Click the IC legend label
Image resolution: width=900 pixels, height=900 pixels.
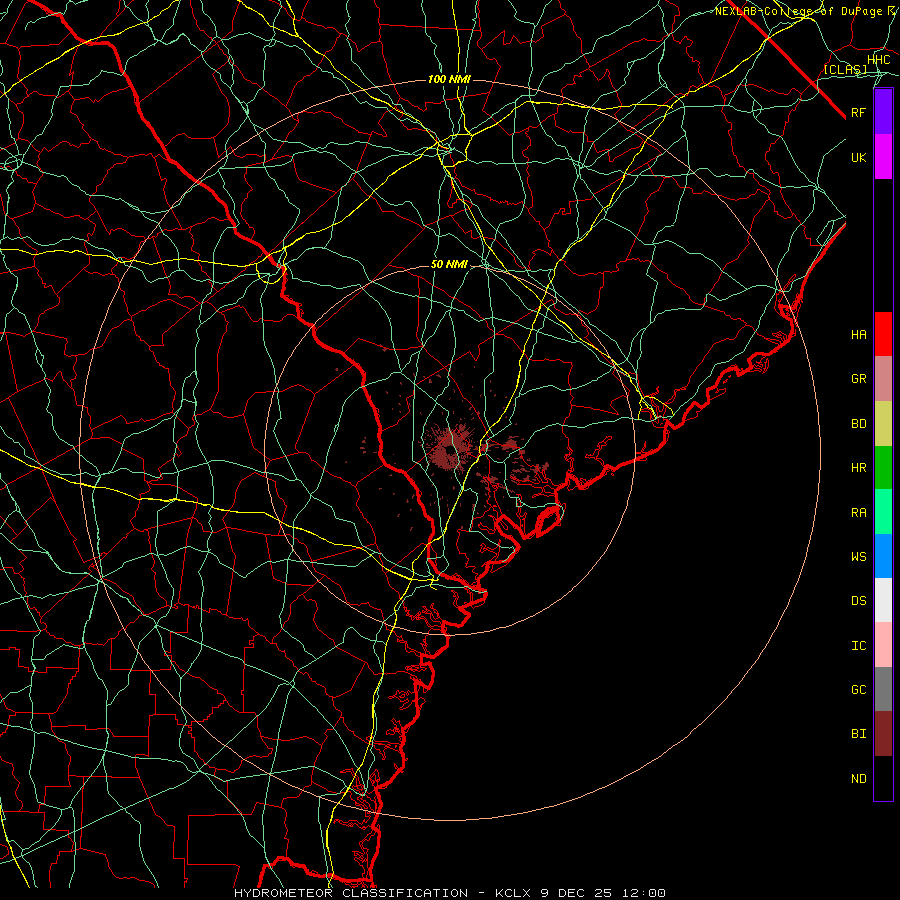coord(858,646)
